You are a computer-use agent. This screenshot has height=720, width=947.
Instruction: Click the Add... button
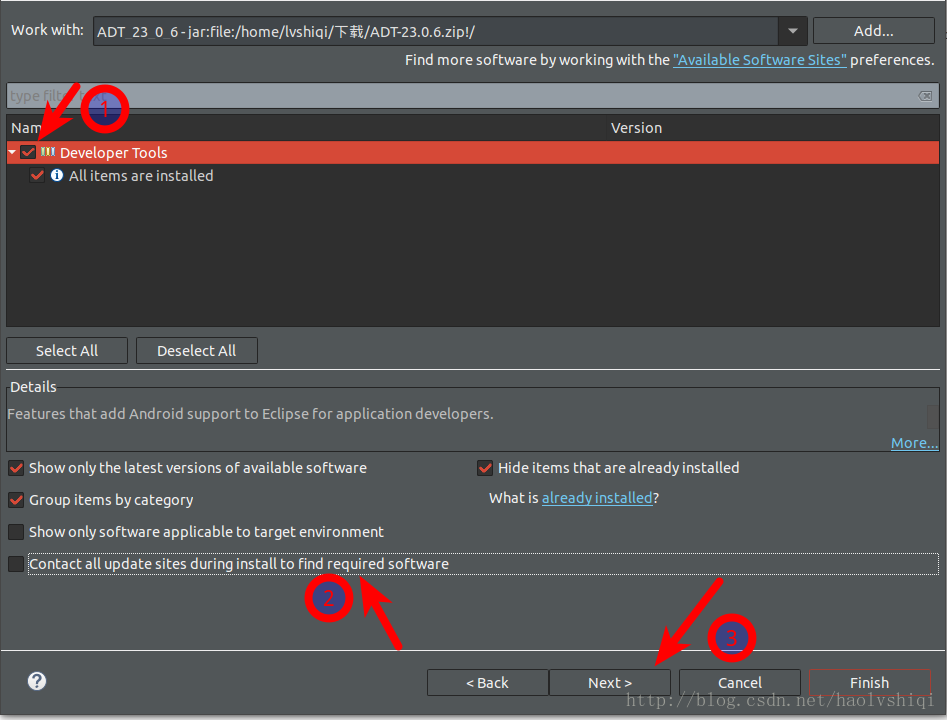(x=873, y=31)
